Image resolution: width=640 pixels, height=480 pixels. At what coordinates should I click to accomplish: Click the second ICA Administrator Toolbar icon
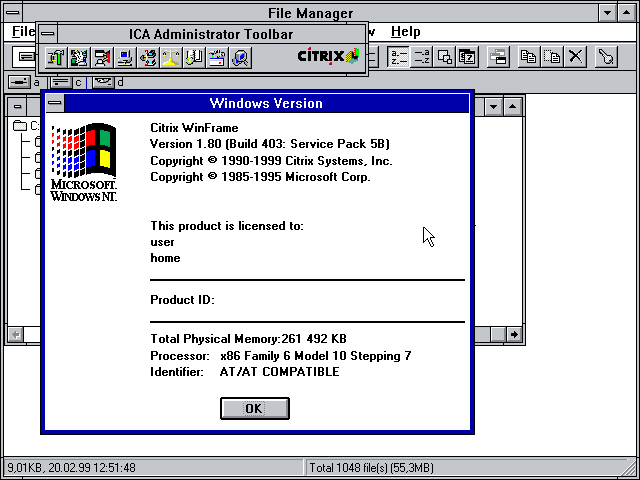79,58
